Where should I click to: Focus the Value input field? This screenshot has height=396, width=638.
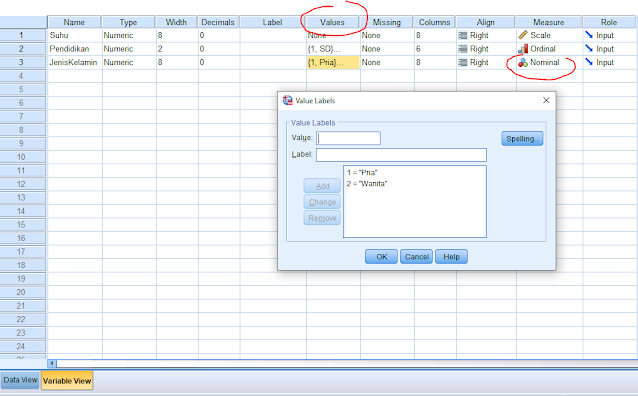pos(348,138)
